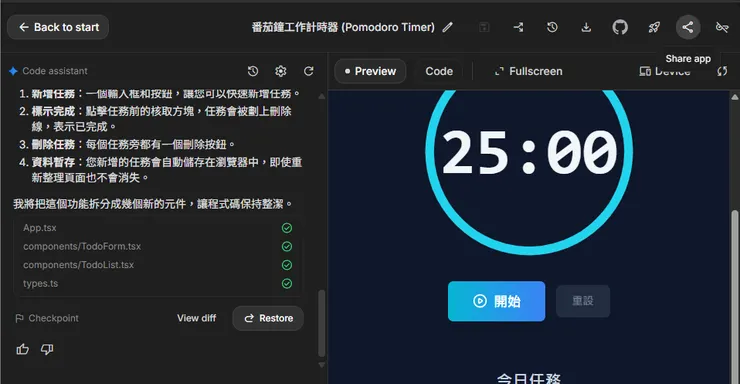This screenshot has height=384, width=740.
Task: Switch to the Code tab
Action: point(439,71)
